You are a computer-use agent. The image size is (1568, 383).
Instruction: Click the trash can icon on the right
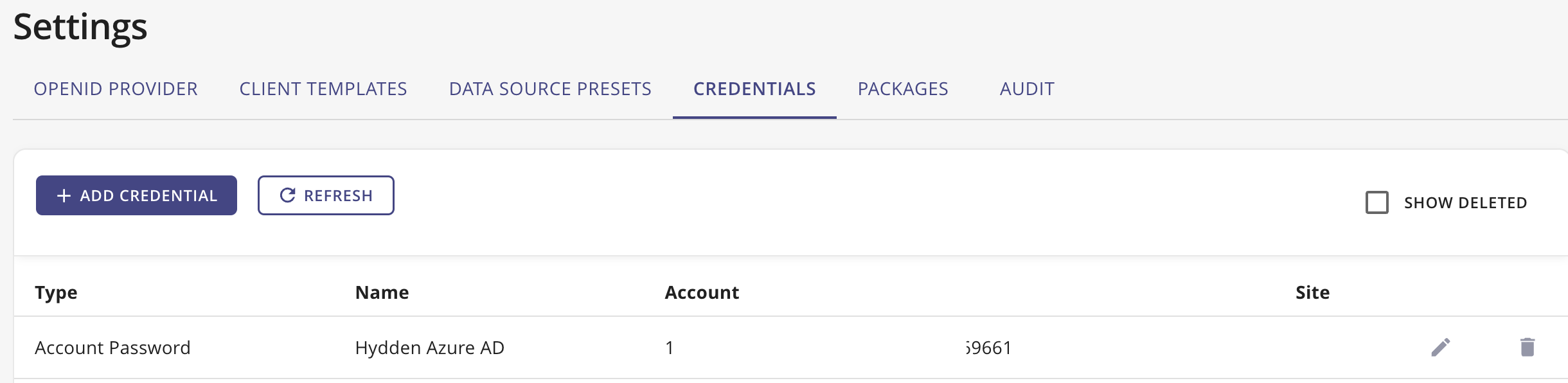tap(1527, 347)
